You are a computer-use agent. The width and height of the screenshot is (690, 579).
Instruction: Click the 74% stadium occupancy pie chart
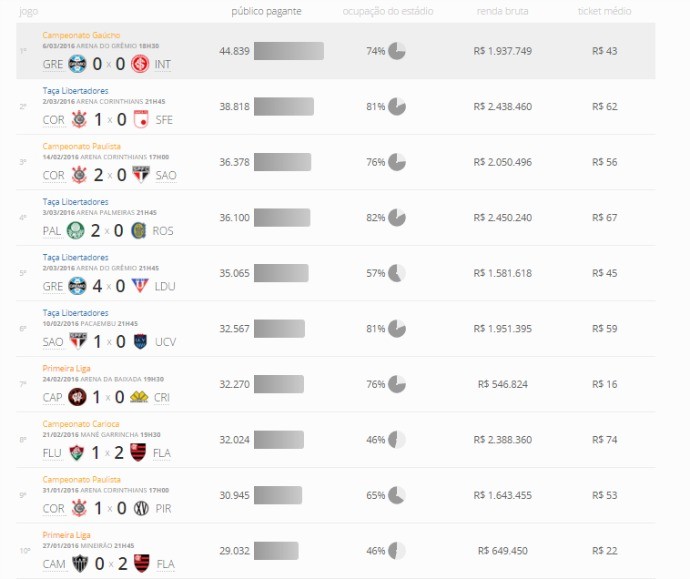397,51
